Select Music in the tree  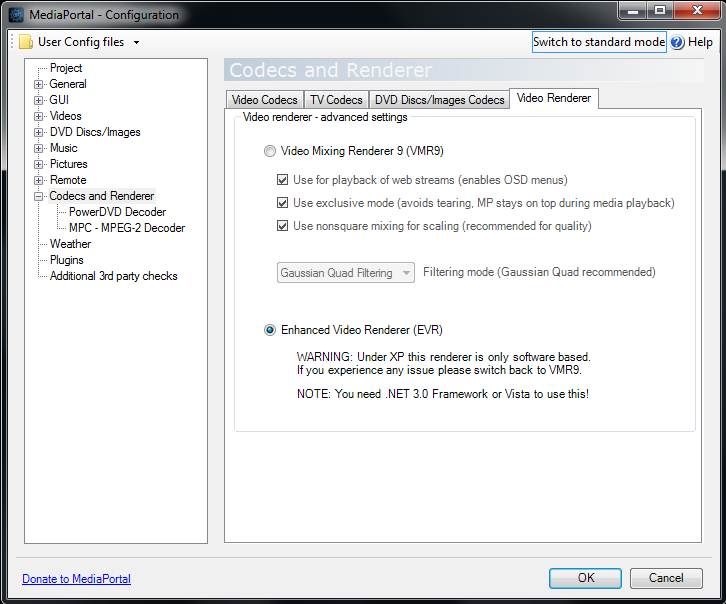[63, 148]
